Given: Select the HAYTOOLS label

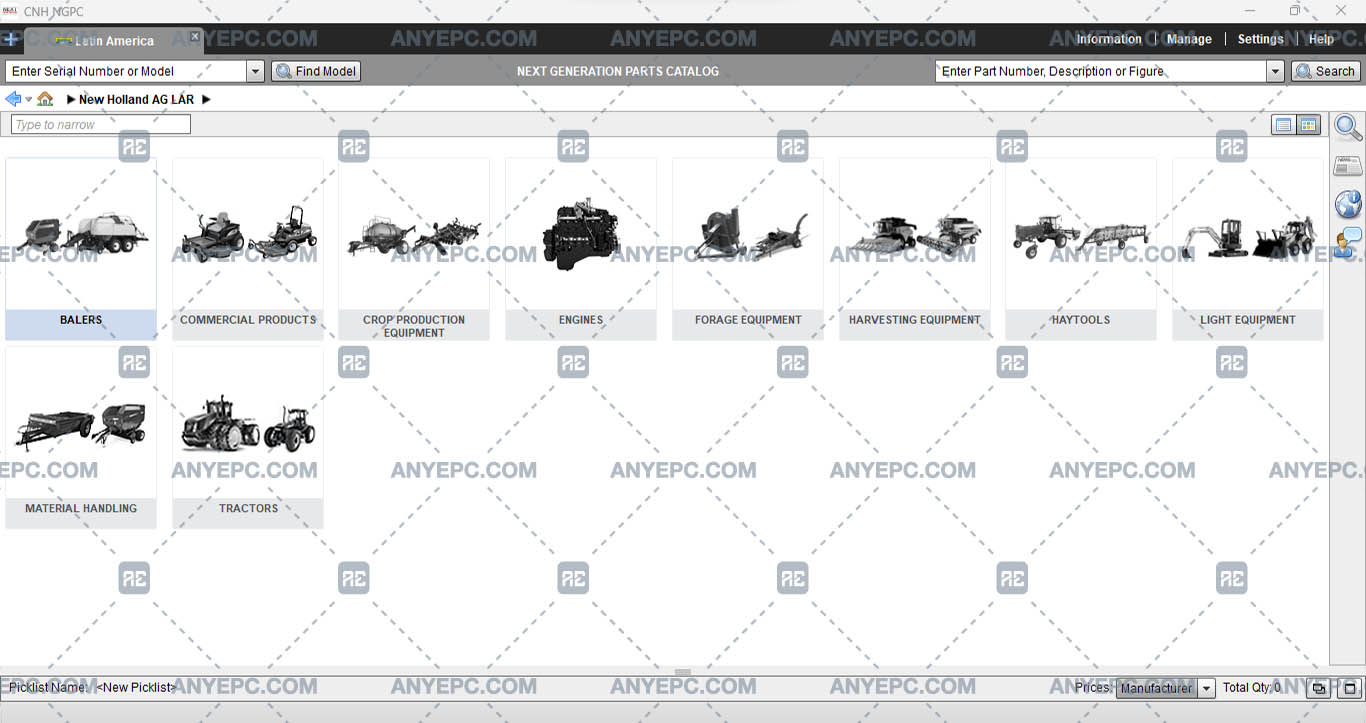Looking at the screenshot, I should (1081, 320).
